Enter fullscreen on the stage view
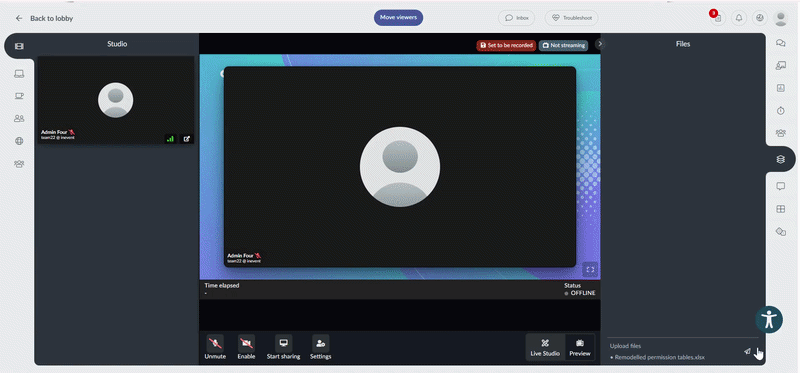Viewport: 800px width, 373px height. click(590, 269)
